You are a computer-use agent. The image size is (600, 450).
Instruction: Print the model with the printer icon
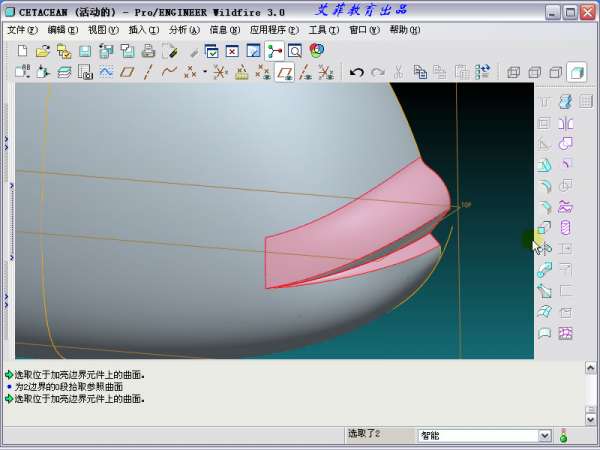click(148, 51)
